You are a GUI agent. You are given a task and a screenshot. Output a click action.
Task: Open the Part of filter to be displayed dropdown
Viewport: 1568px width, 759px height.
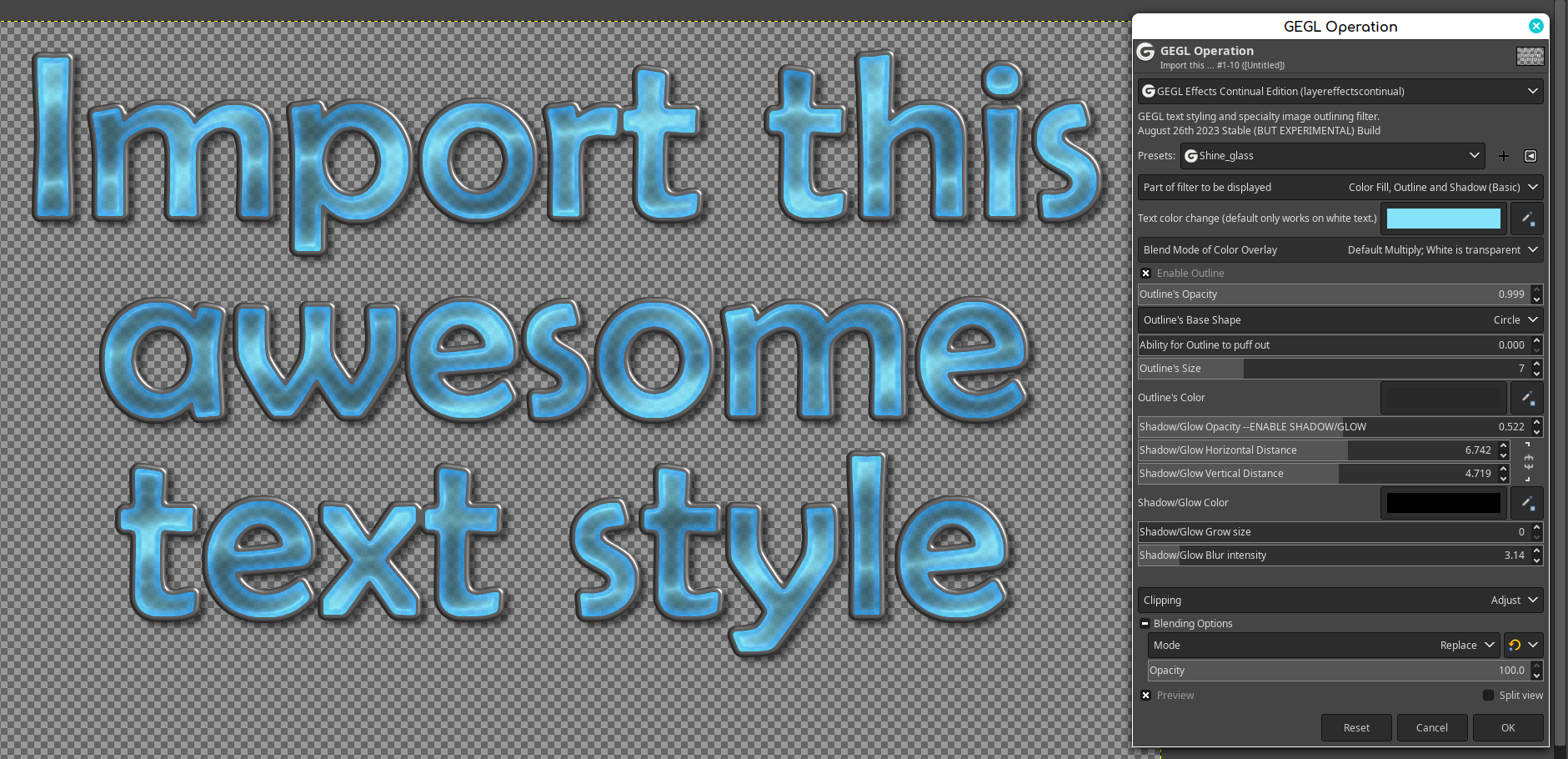[1340, 187]
